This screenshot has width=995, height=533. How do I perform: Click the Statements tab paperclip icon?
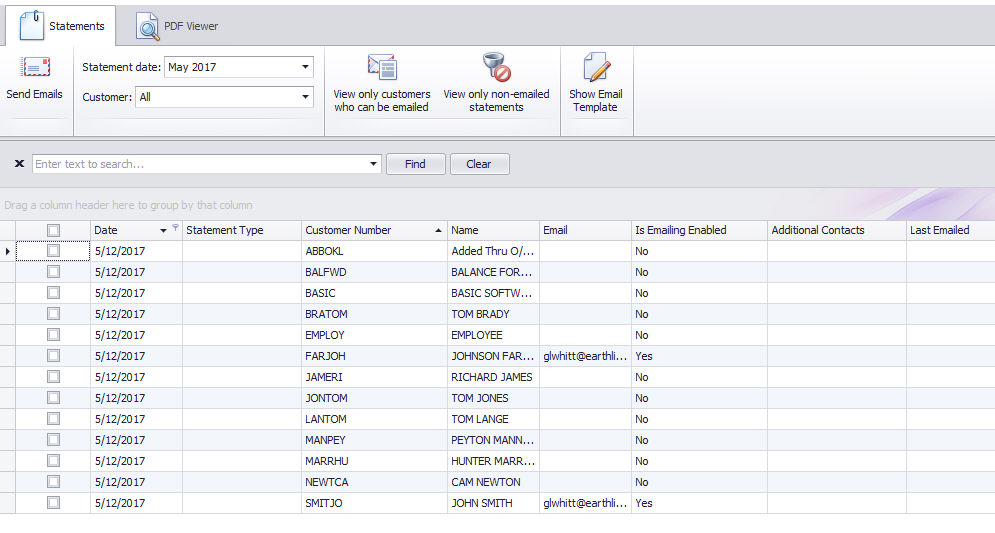pyautogui.click(x=32, y=25)
